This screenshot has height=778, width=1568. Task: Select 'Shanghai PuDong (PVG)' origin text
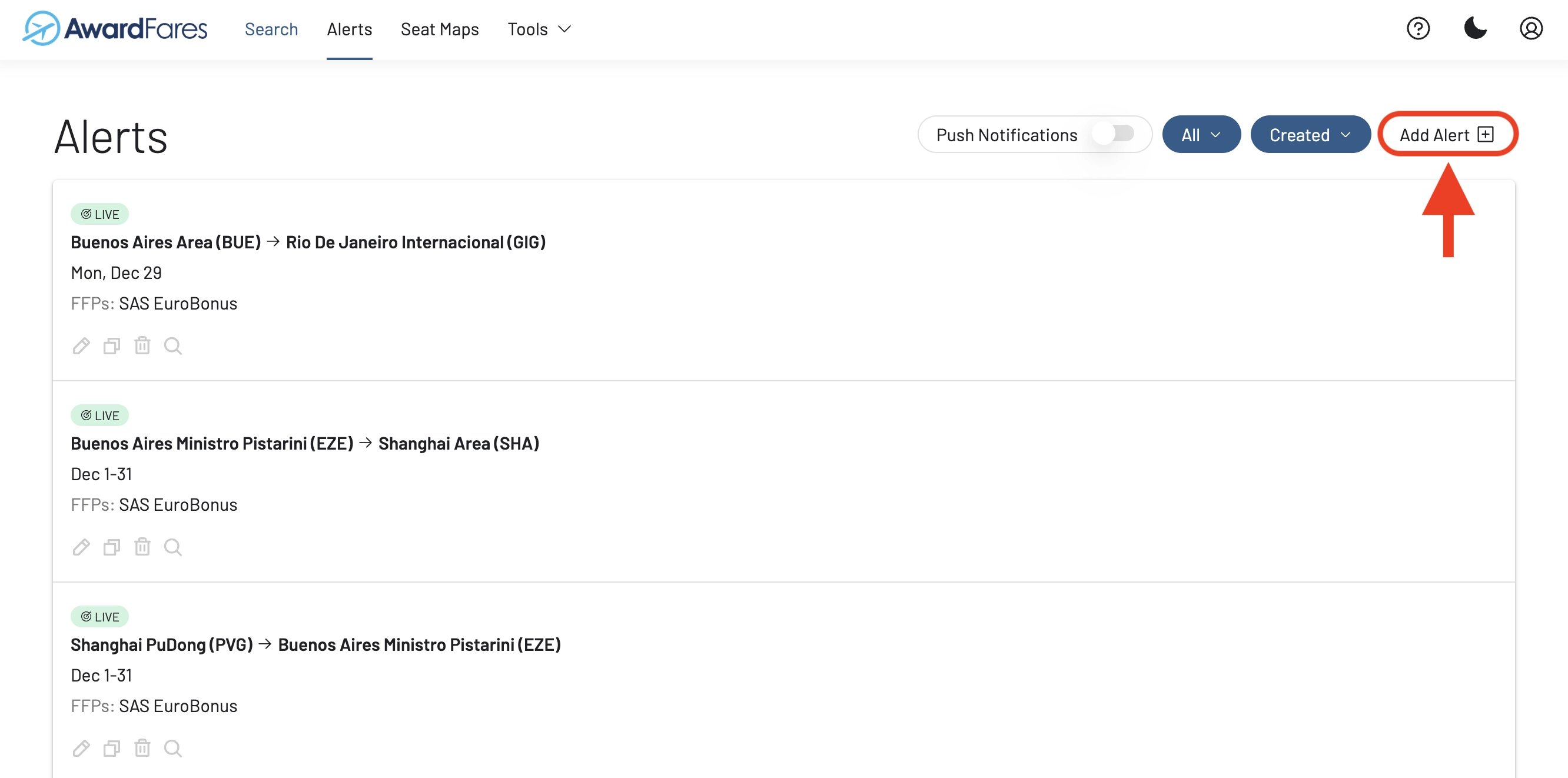coord(162,644)
